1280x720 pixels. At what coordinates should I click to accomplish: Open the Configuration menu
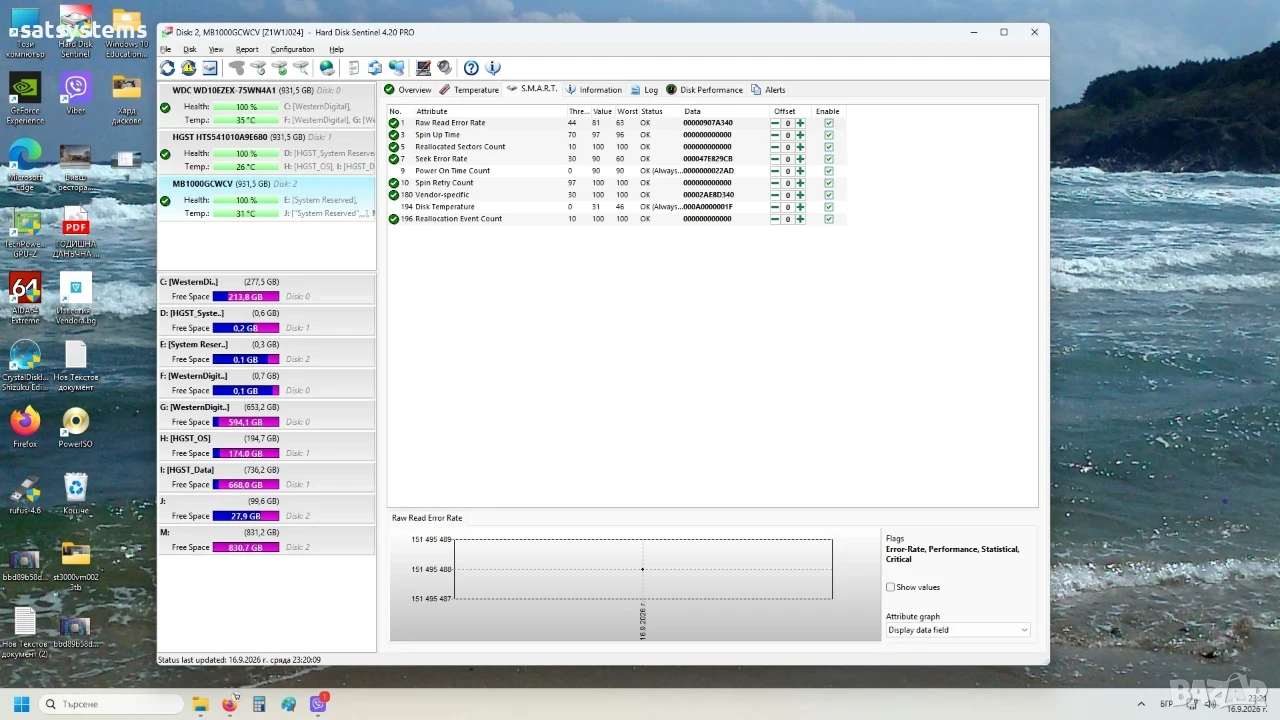tap(292, 49)
